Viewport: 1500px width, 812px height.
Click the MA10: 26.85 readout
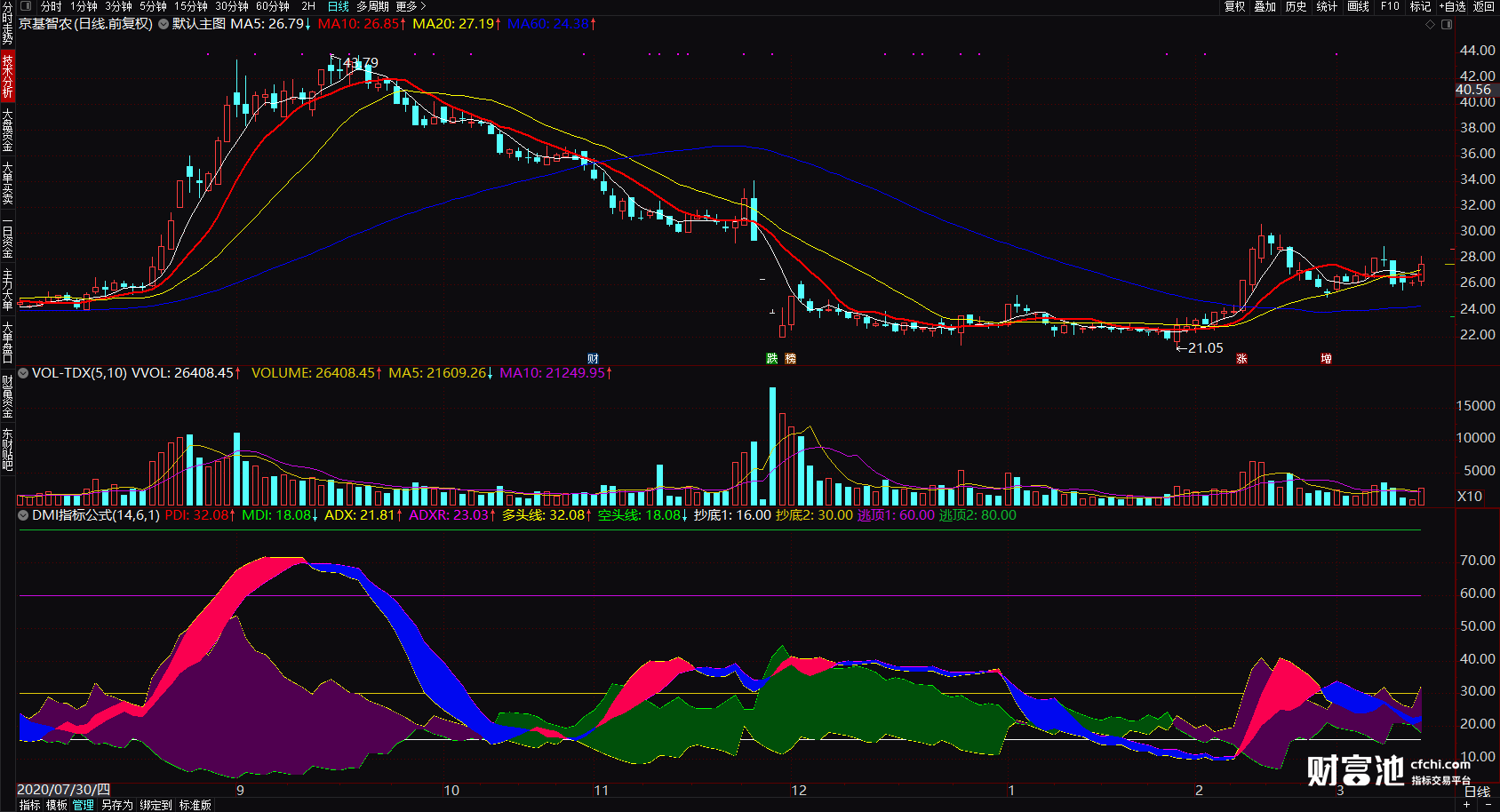point(363,24)
